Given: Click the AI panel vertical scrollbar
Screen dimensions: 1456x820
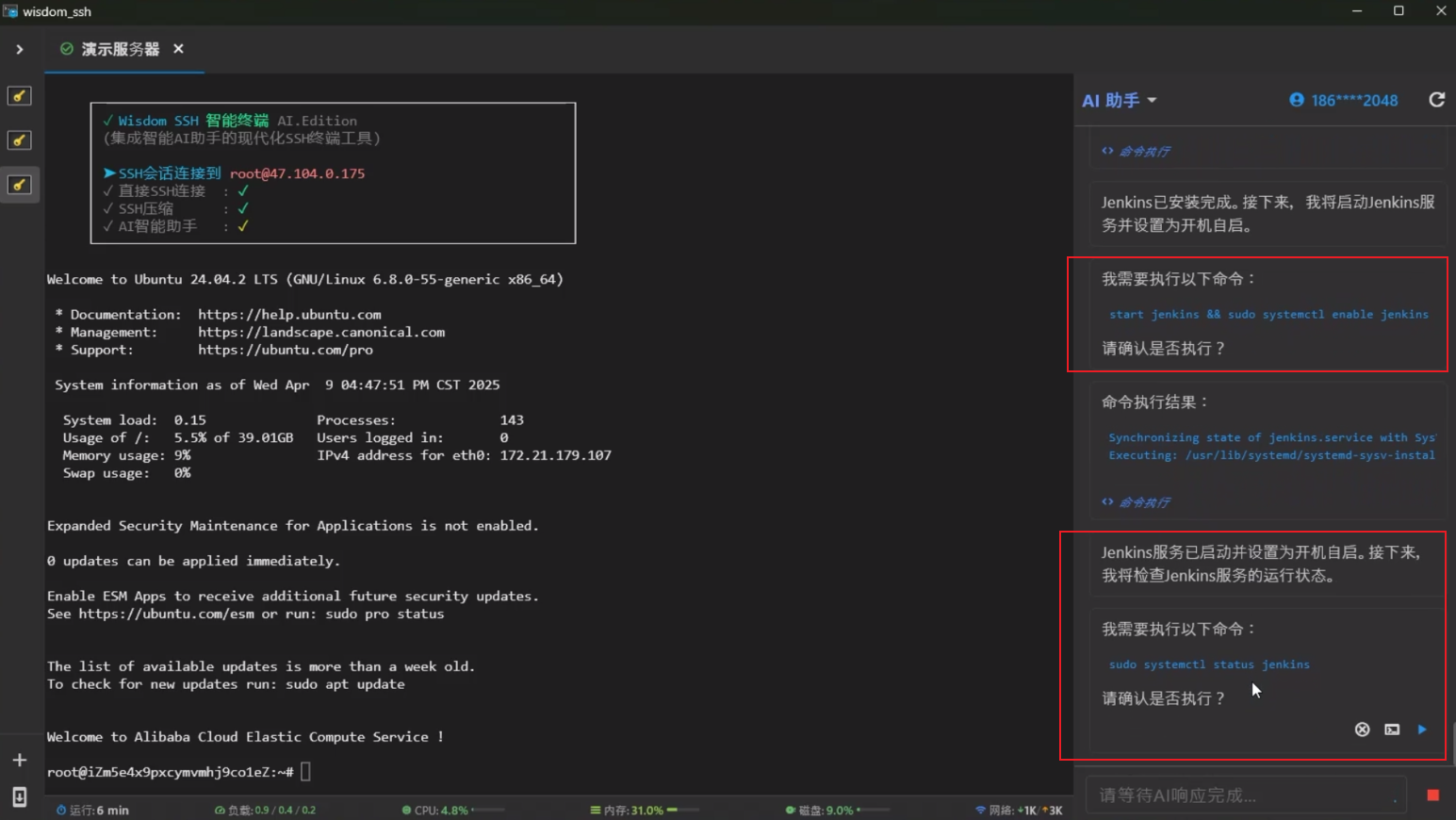Looking at the screenshot, I should [1452, 745].
